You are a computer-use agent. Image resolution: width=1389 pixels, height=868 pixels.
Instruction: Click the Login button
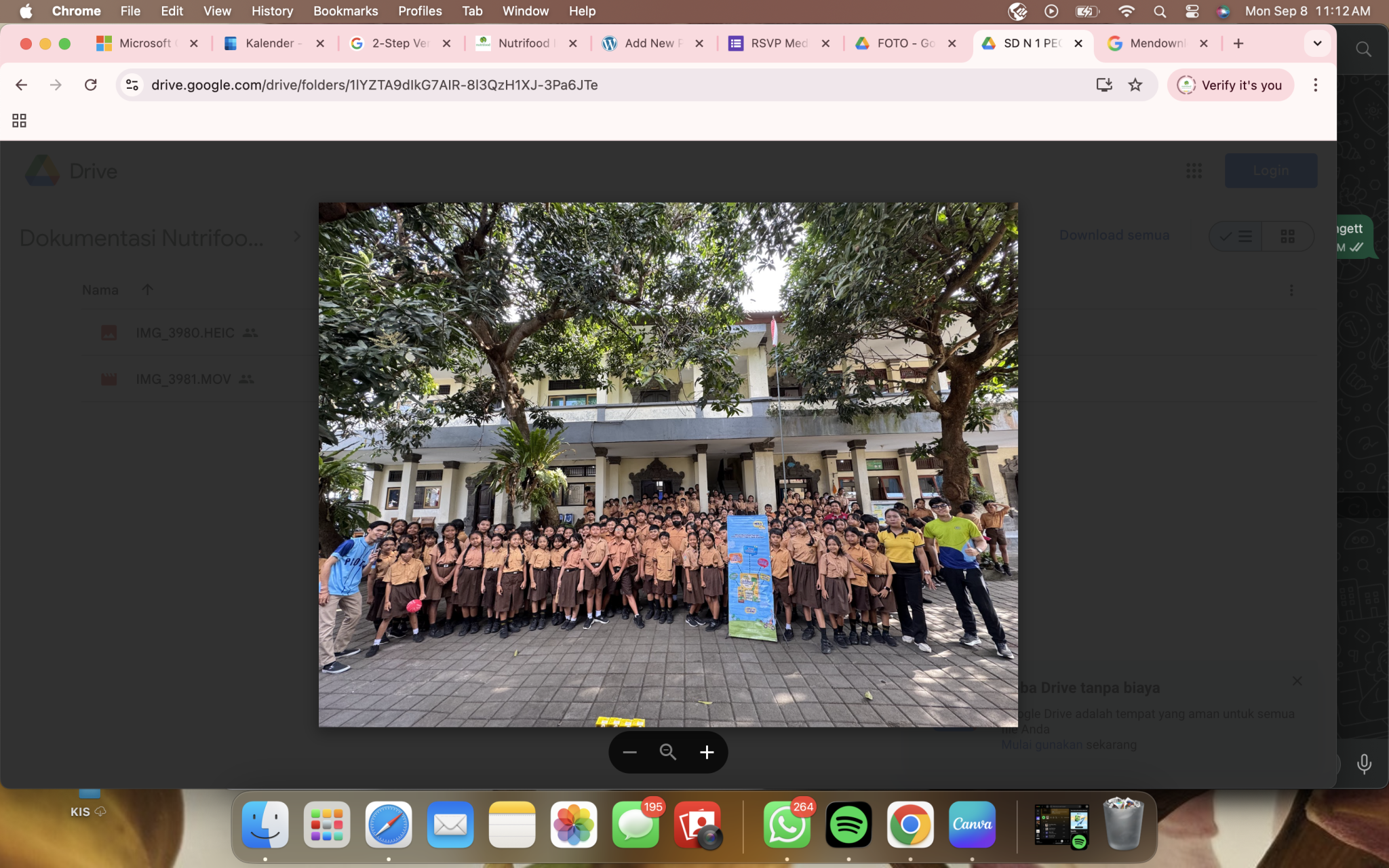(x=1270, y=171)
